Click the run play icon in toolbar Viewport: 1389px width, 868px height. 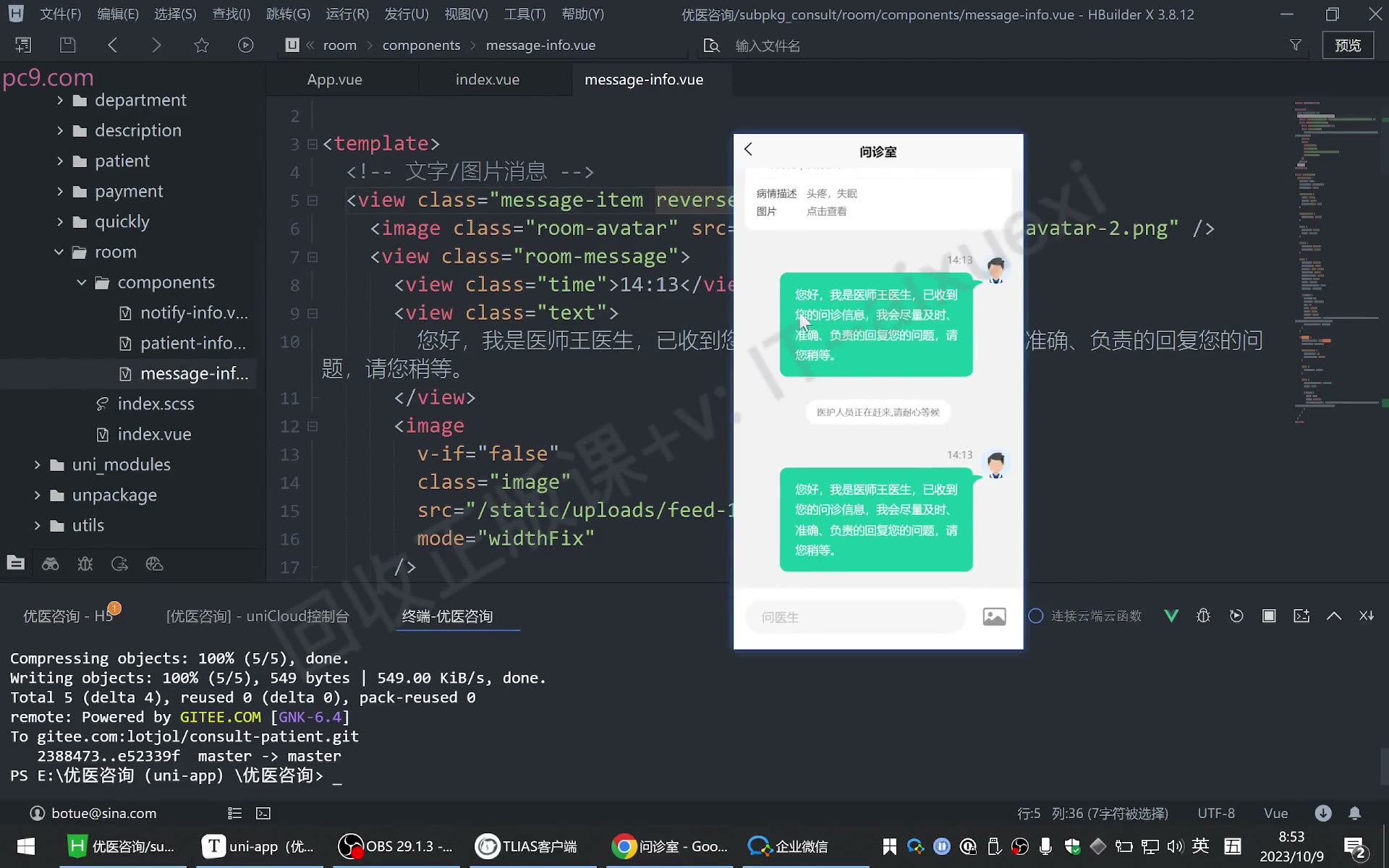coord(246,45)
